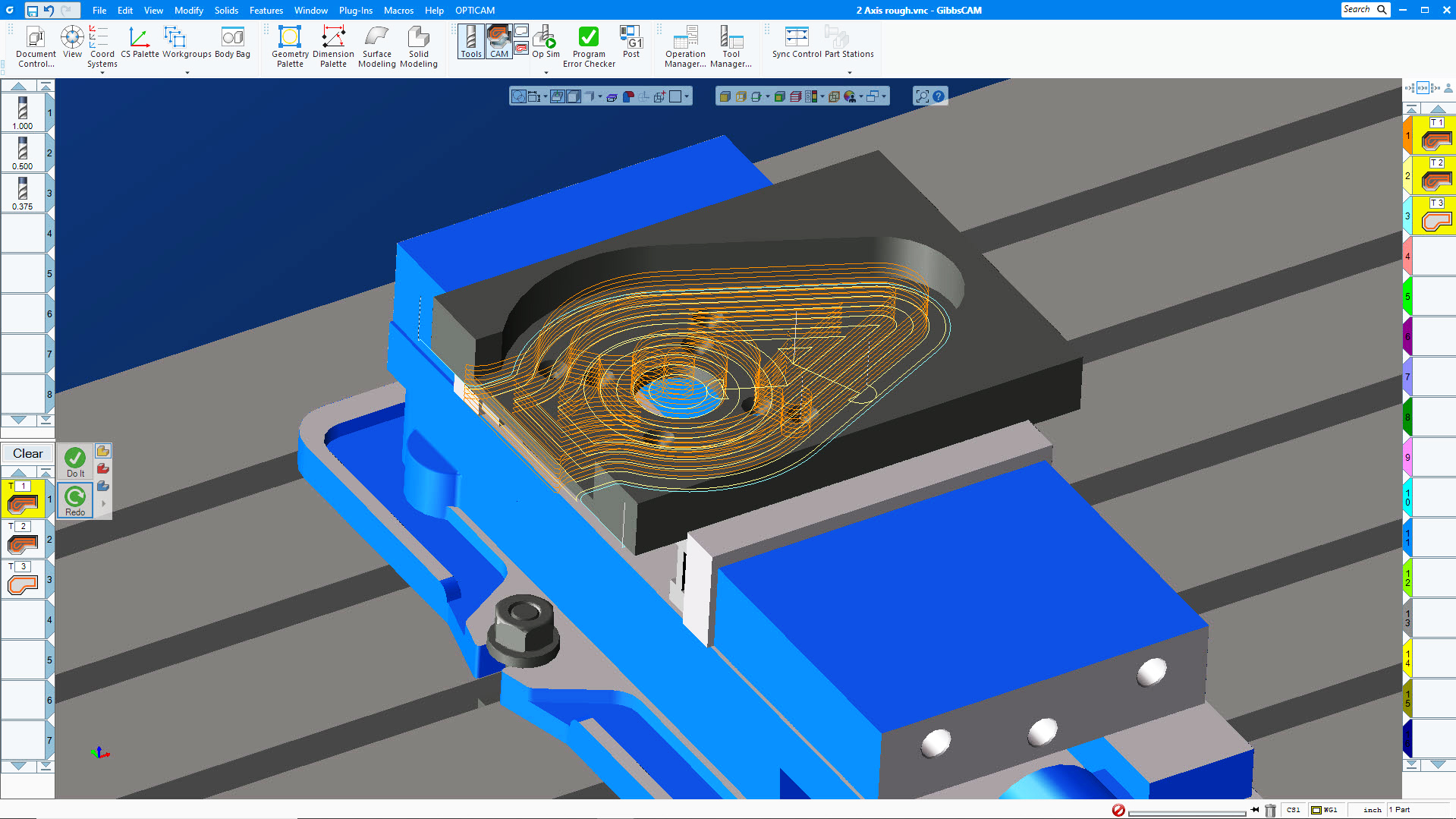1456x819 pixels.
Task: Select tool tile T1 in the right sidebar
Action: pos(1432,137)
